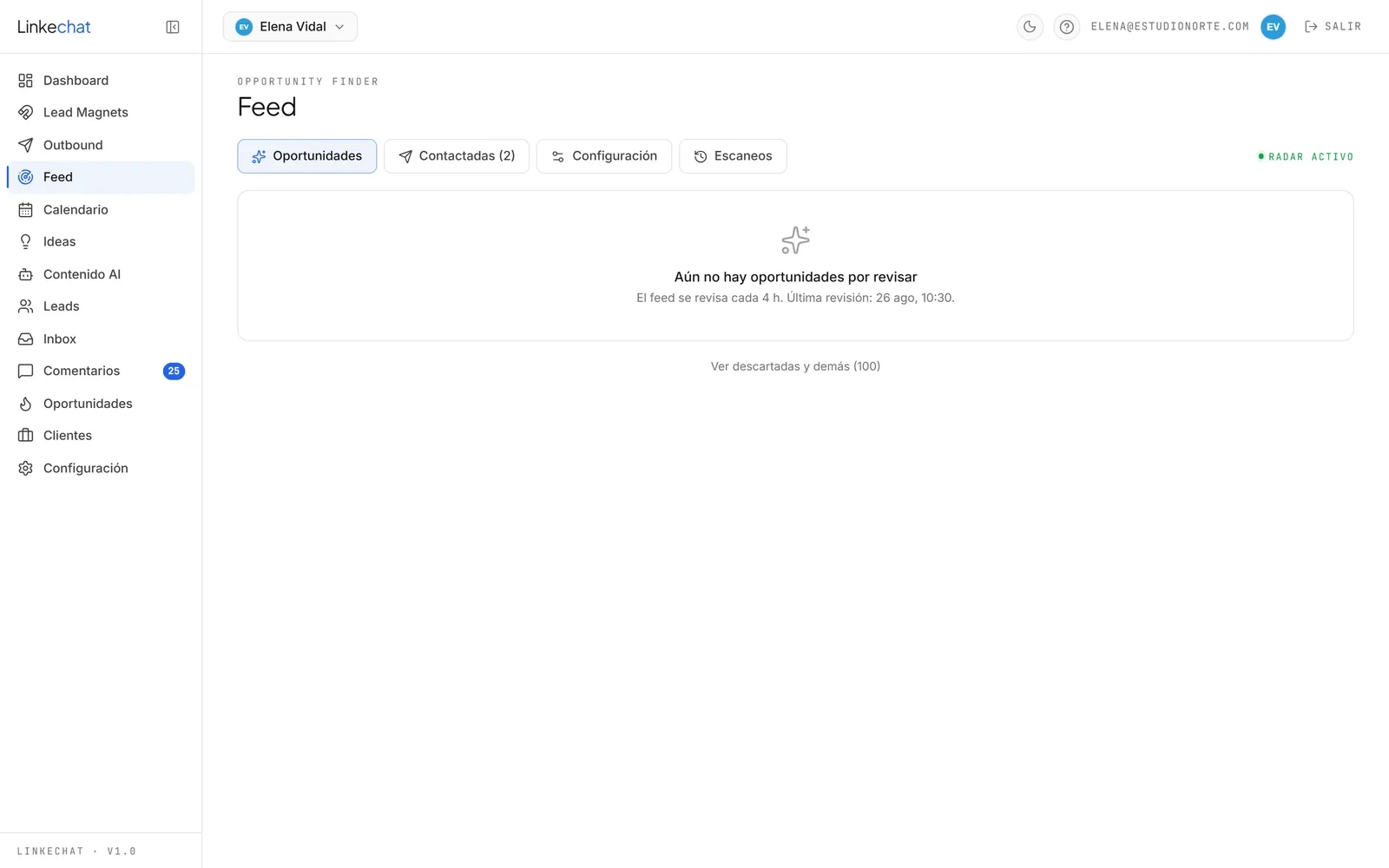Click the 25 badge next to Comentarios

click(174, 372)
